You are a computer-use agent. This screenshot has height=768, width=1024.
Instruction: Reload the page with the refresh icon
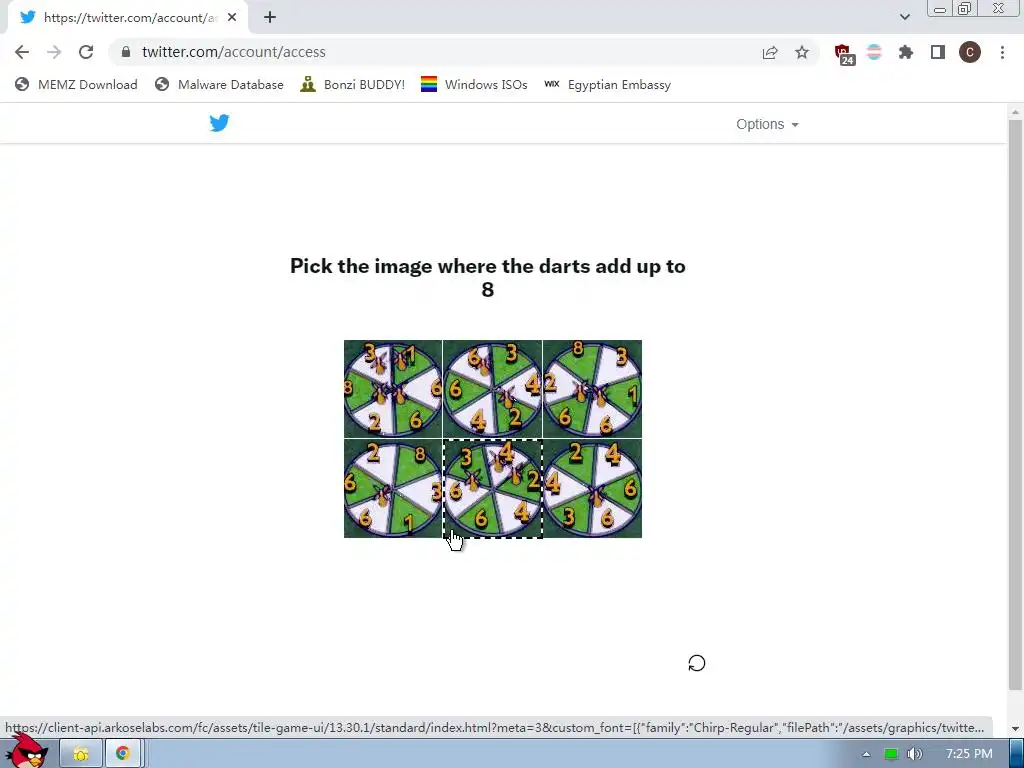click(86, 52)
